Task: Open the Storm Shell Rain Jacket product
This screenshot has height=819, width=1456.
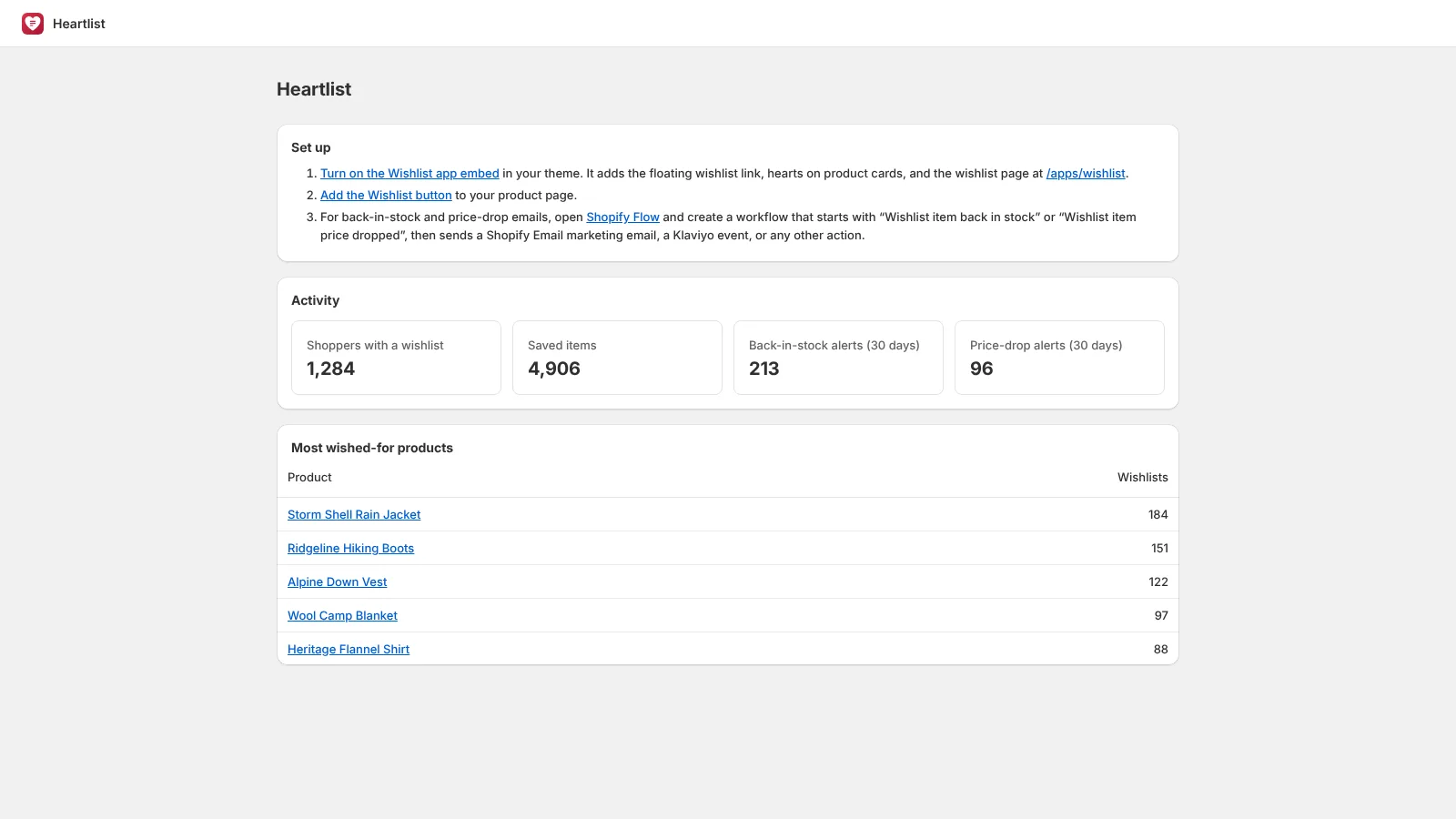Action: point(354,515)
